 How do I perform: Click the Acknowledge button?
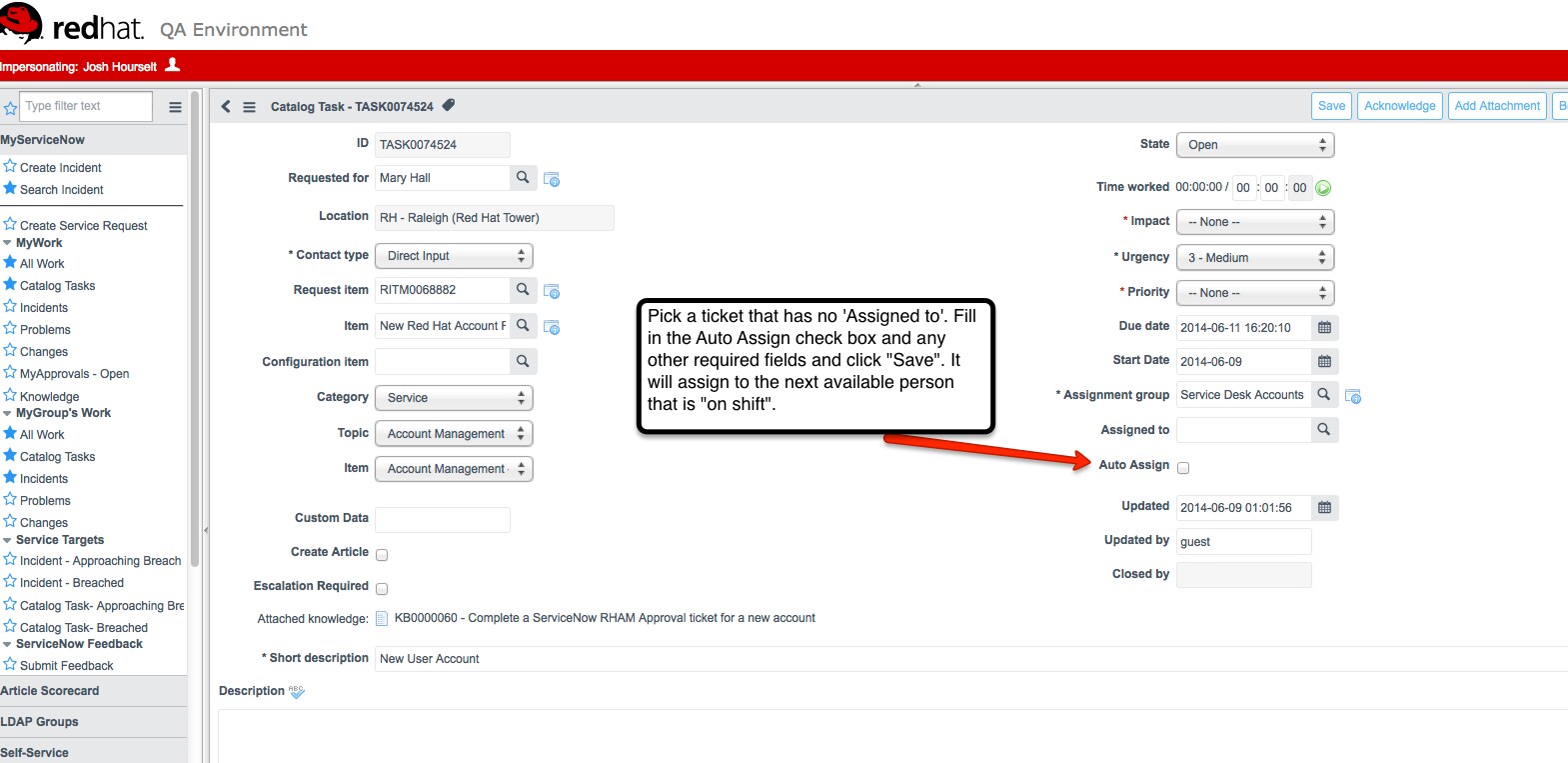[1399, 106]
